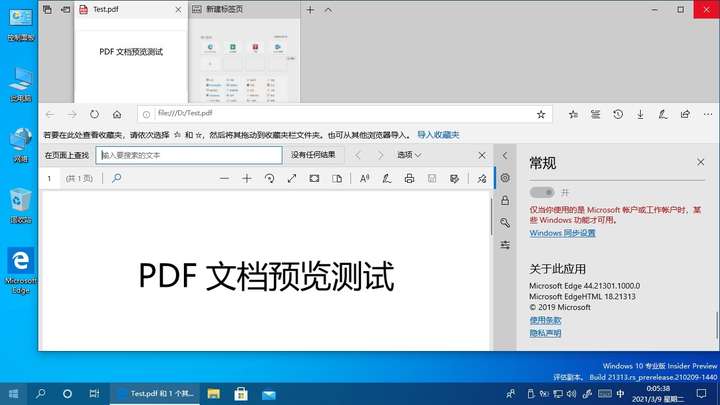Click the 新建标签页 tab preview thumbnail
The height and width of the screenshot is (405, 720).
click(244, 61)
